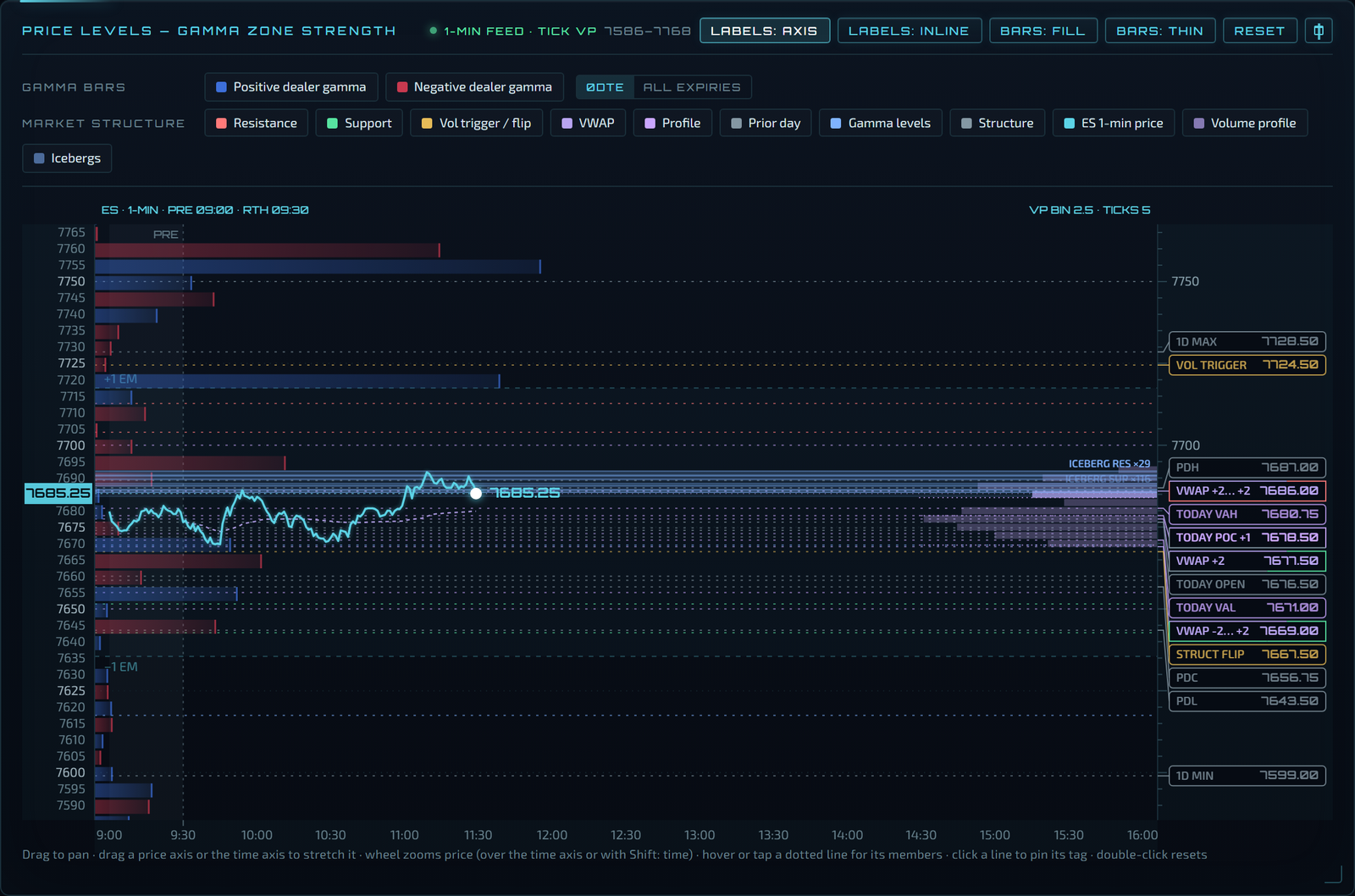The image size is (1355, 896).
Task: Toggle the Prior day legend chip
Action: point(766,123)
